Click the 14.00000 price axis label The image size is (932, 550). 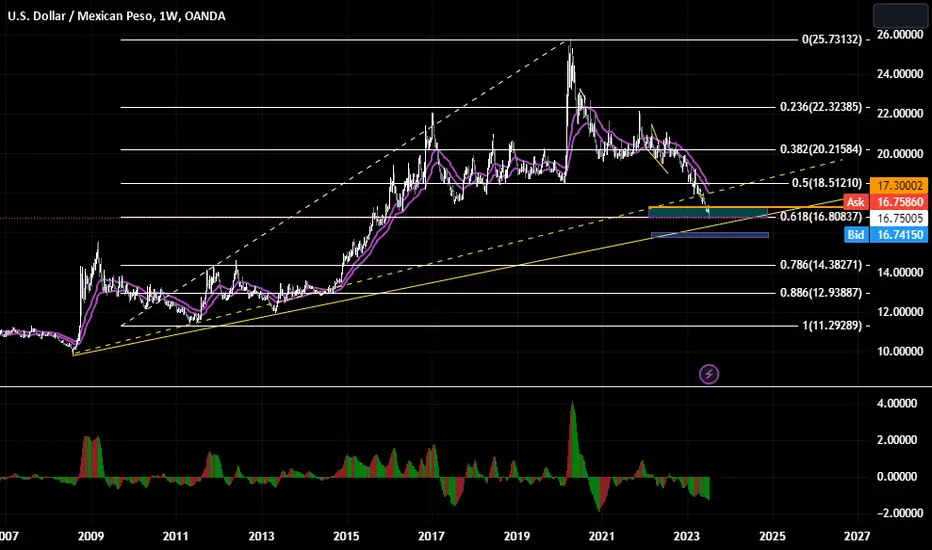[900, 272]
